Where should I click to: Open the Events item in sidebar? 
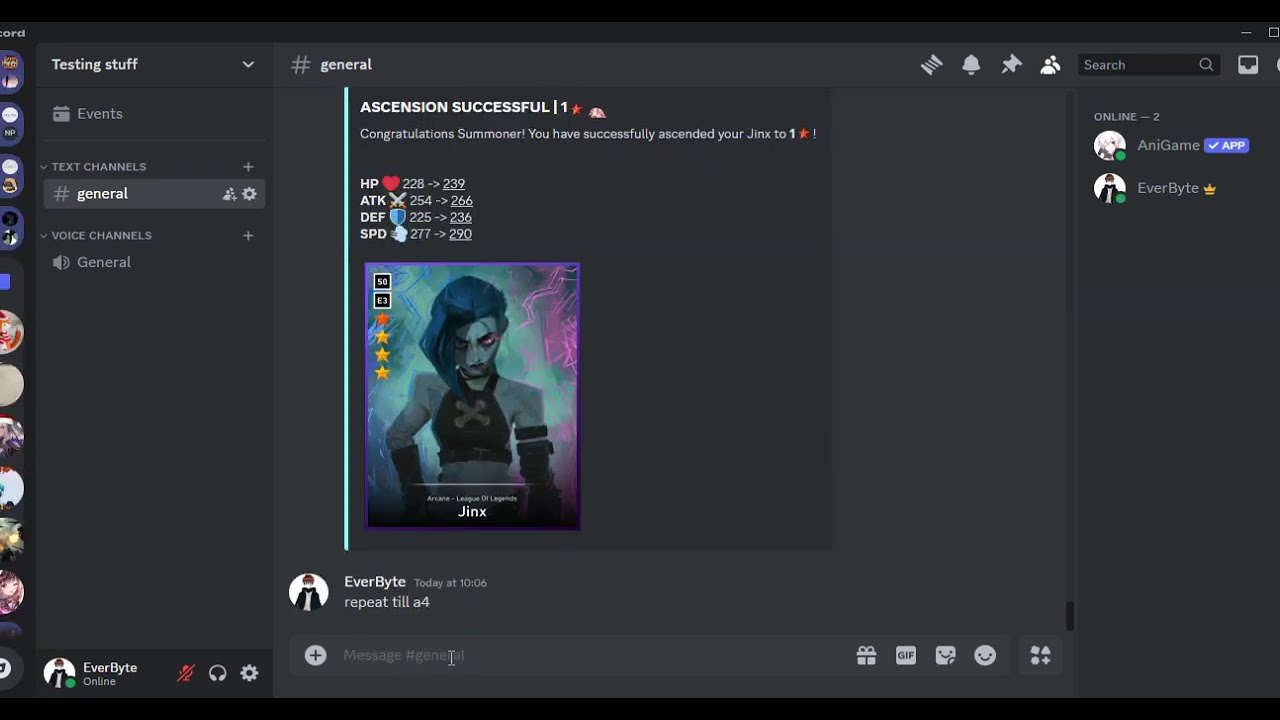tap(99, 114)
